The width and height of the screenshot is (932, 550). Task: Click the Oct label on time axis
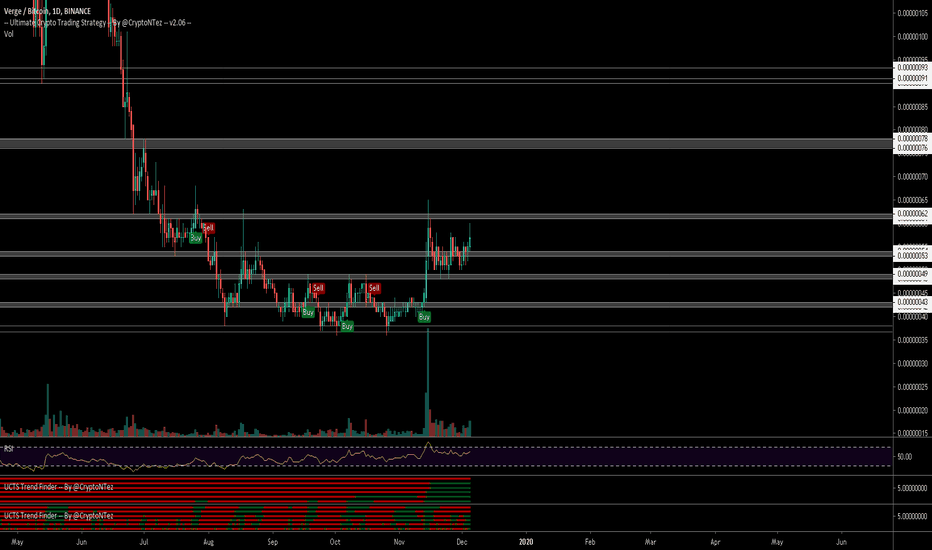[335, 542]
